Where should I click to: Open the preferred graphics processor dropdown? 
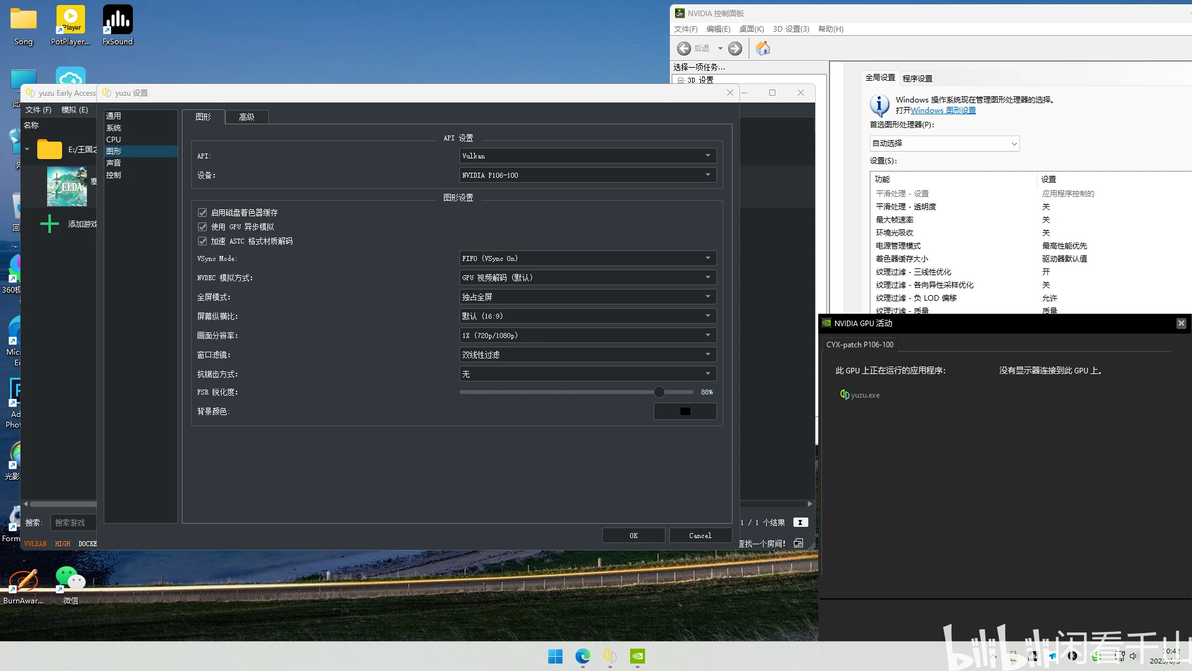[x=944, y=143]
